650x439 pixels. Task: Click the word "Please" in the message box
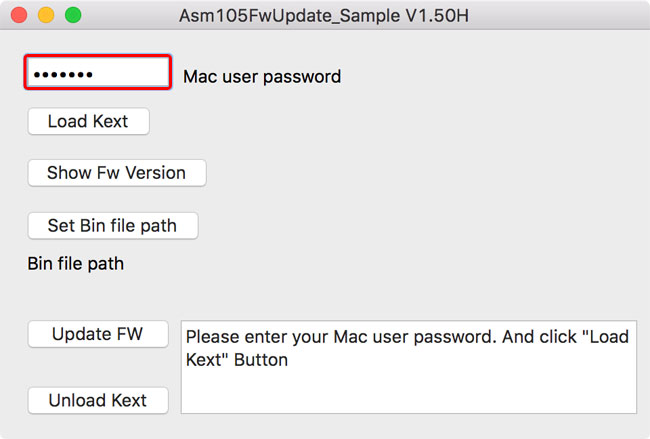tap(212, 337)
